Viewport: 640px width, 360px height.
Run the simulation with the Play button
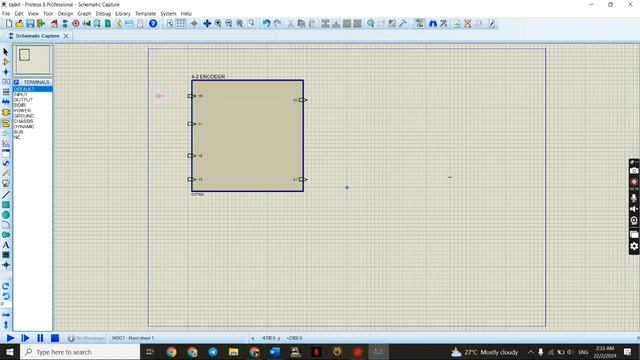[x=10, y=338]
